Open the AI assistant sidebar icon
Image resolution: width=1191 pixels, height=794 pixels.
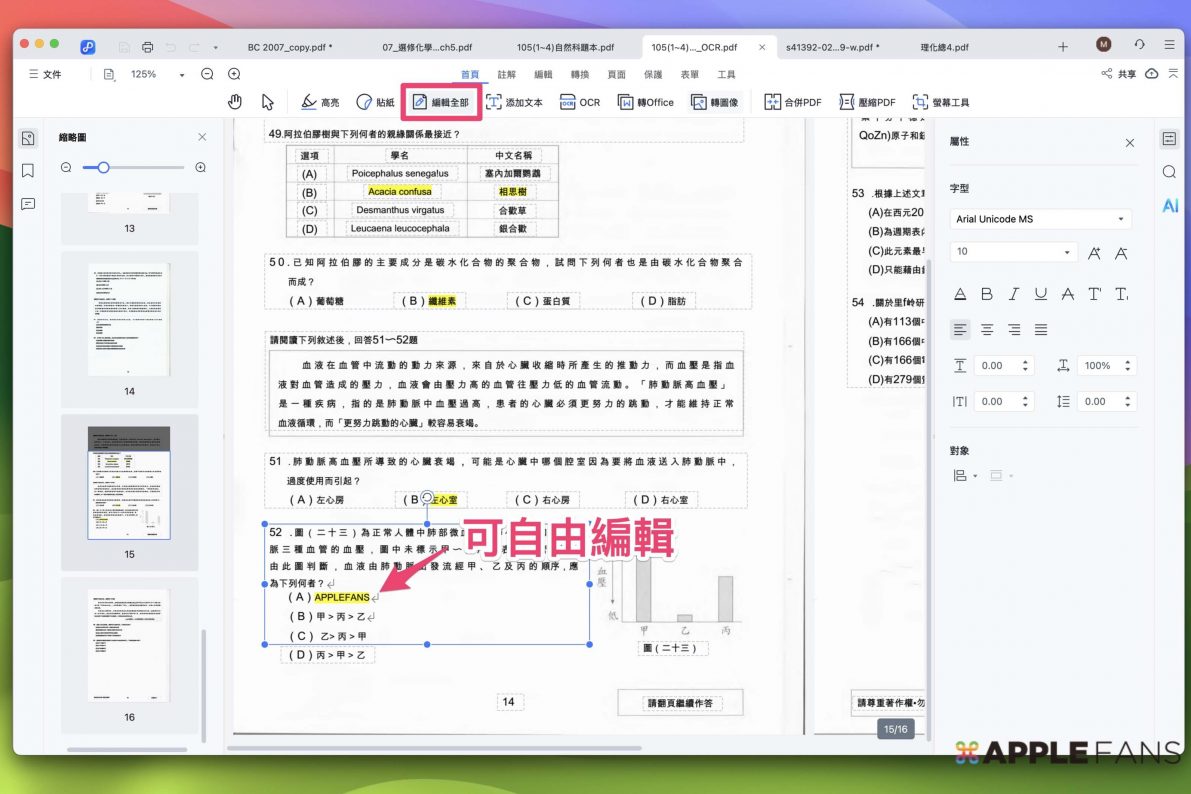coord(1169,205)
